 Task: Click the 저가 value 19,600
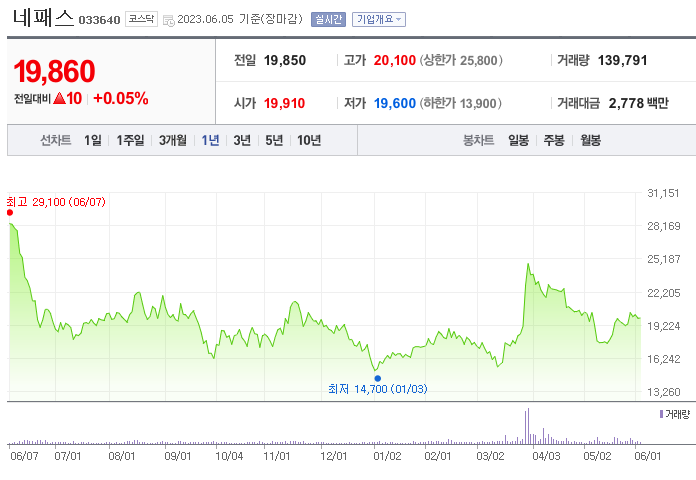(395, 103)
